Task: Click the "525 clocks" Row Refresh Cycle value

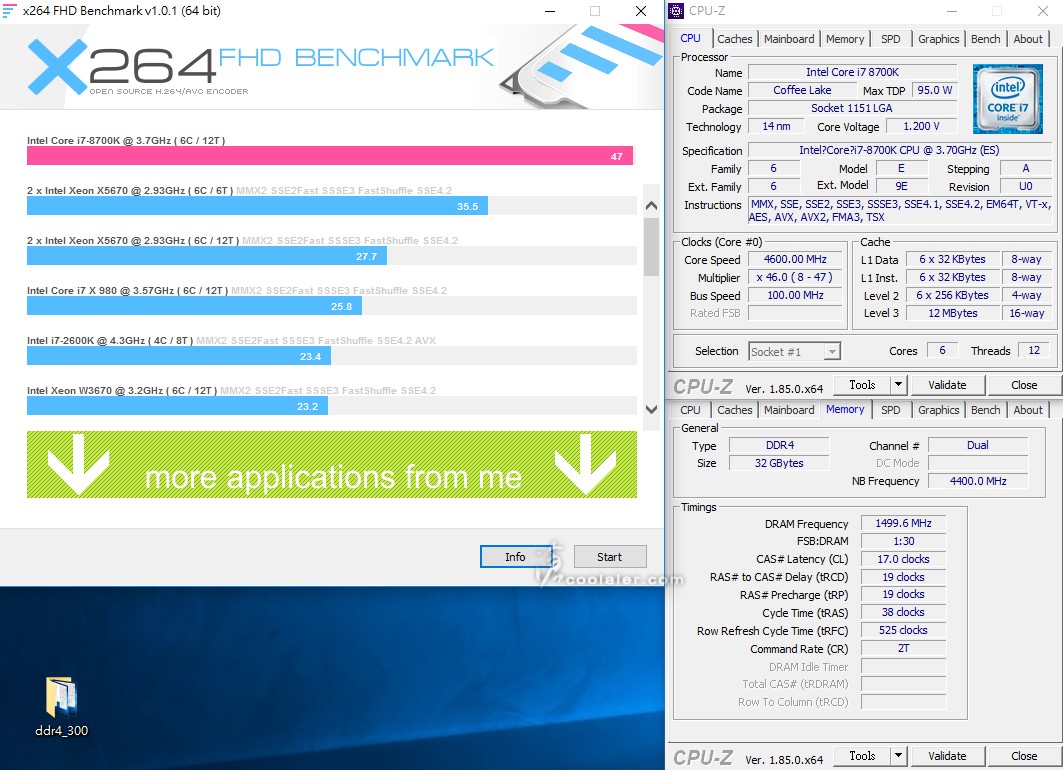Action: 903,630
